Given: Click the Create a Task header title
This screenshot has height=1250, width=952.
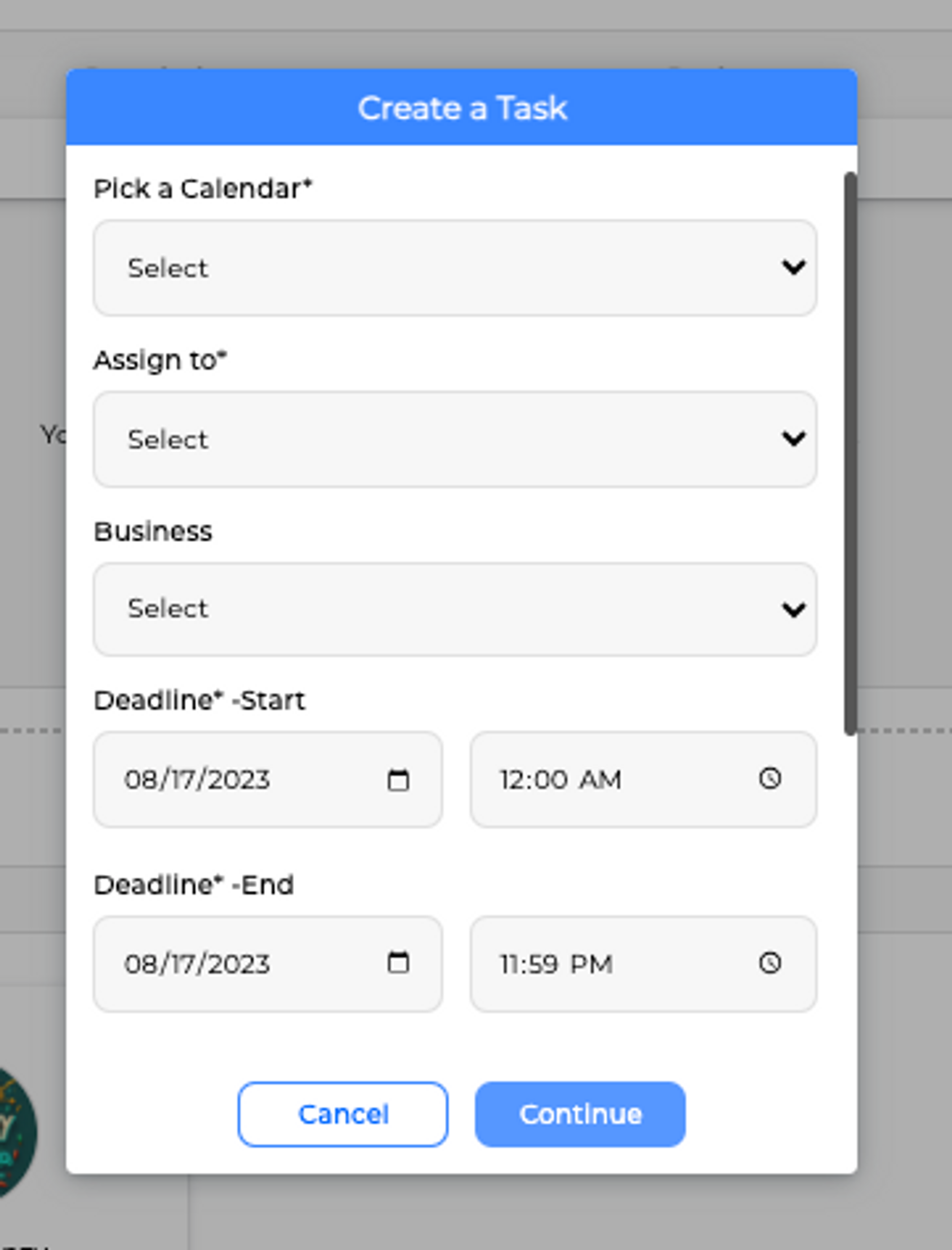Looking at the screenshot, I should 462,108.
